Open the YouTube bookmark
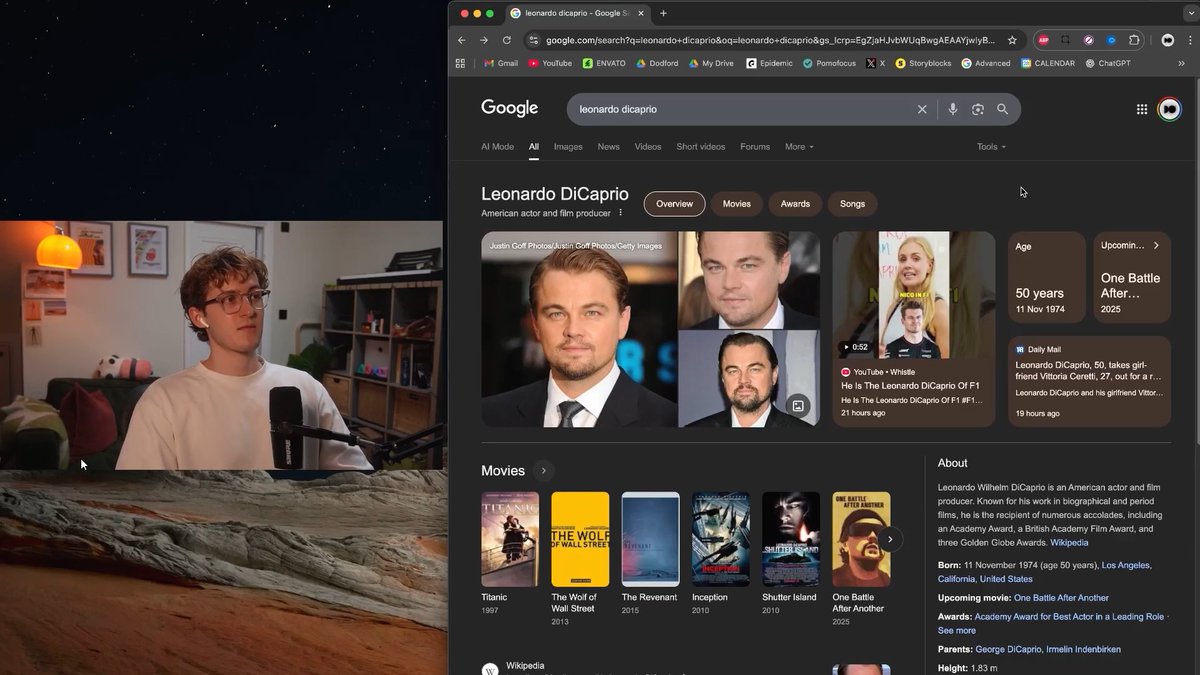 click(x=550, y=63)
